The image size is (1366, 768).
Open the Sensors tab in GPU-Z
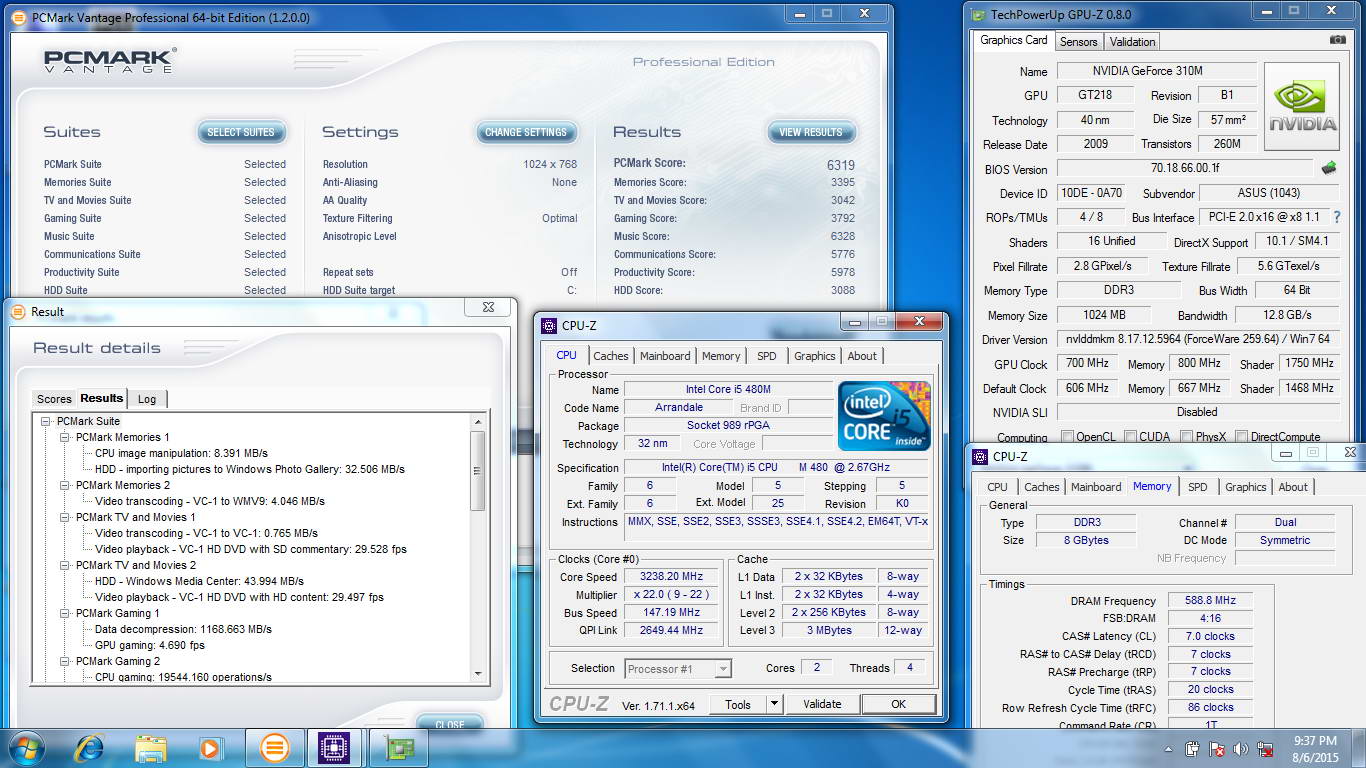(x=1079, y=42)
